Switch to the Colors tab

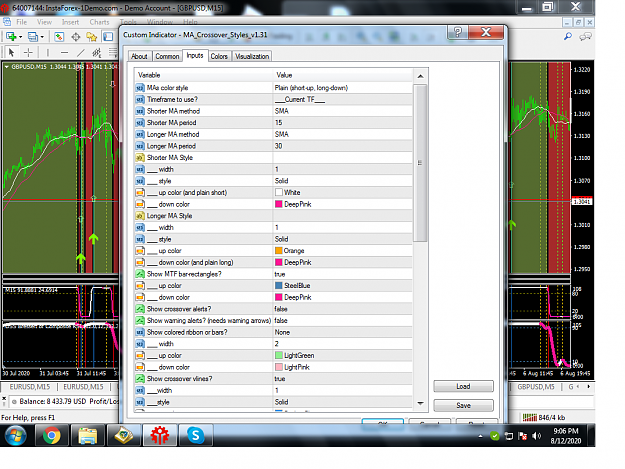tap(219, 56)
